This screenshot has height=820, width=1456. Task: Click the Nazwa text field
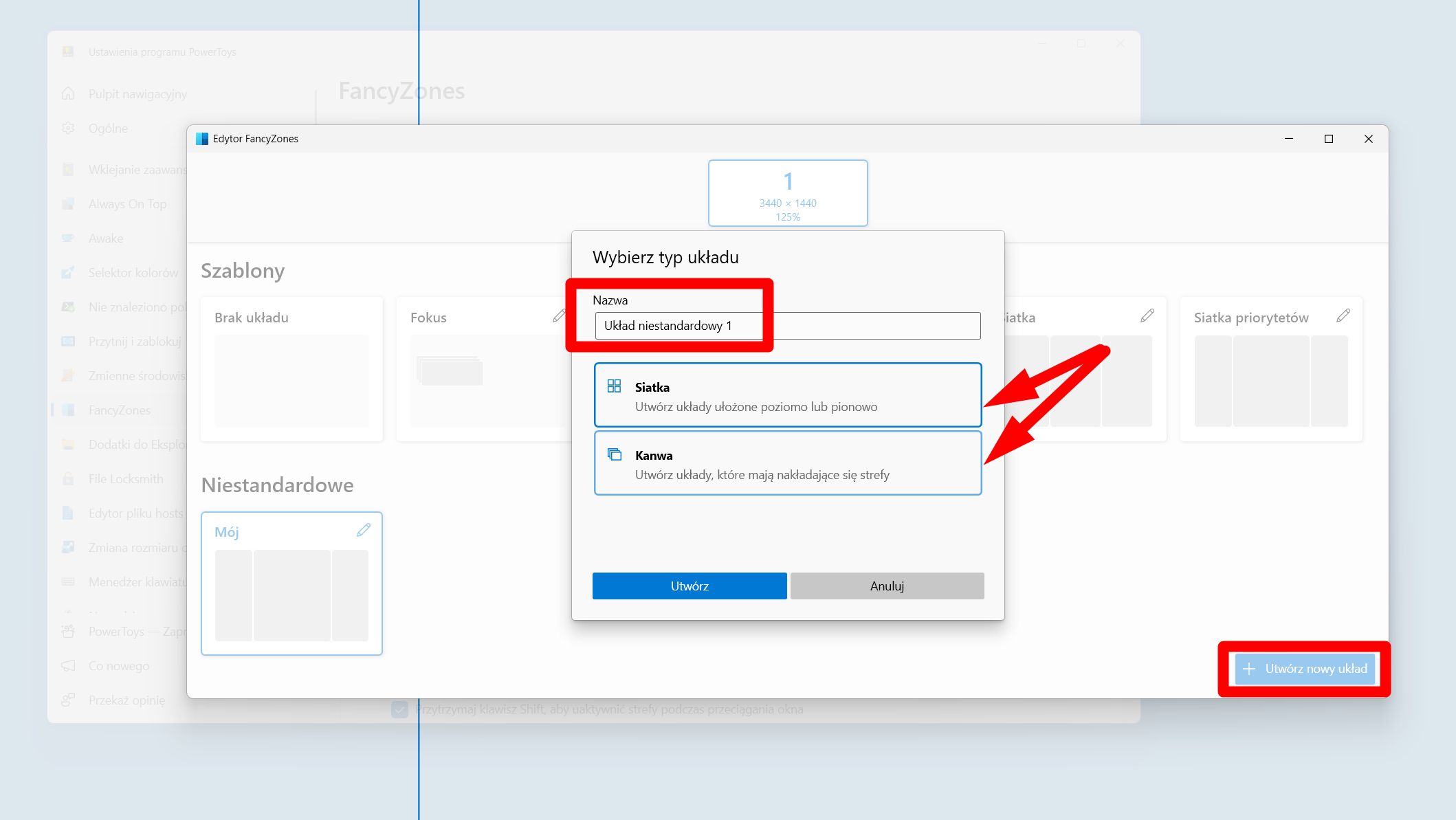point(787,326)
